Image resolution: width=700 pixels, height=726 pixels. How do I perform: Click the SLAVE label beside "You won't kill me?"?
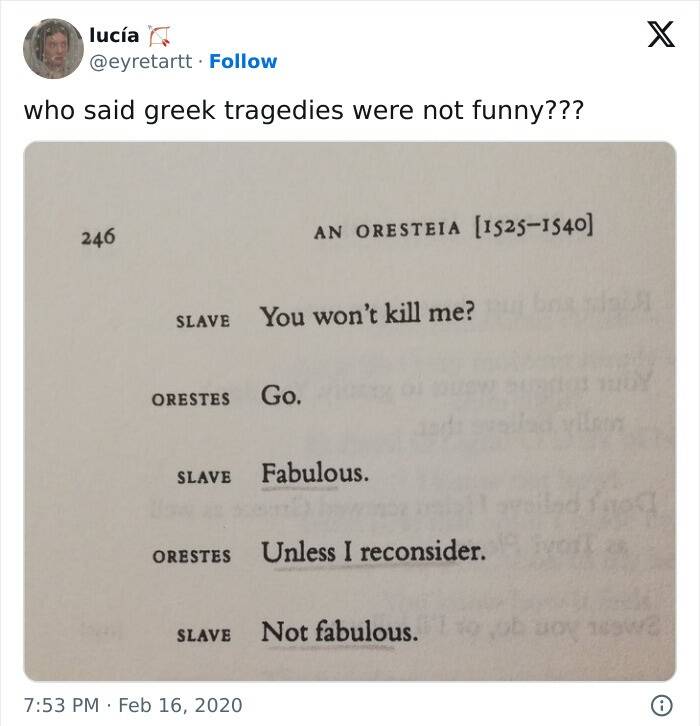203,321
